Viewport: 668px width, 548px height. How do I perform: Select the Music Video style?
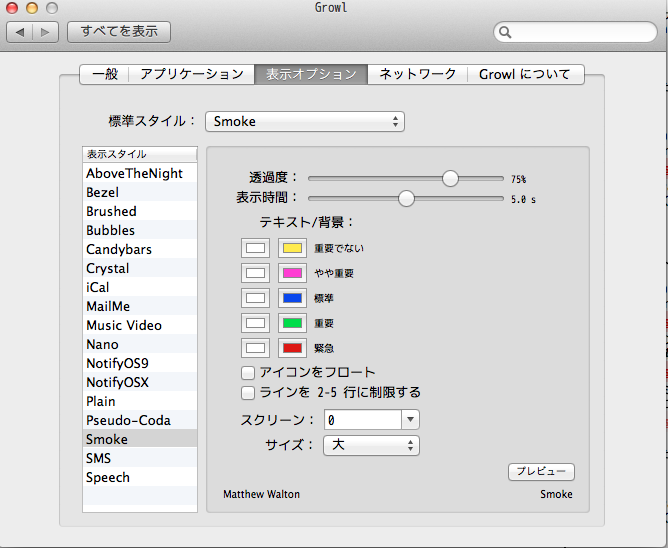coord(140,325)
